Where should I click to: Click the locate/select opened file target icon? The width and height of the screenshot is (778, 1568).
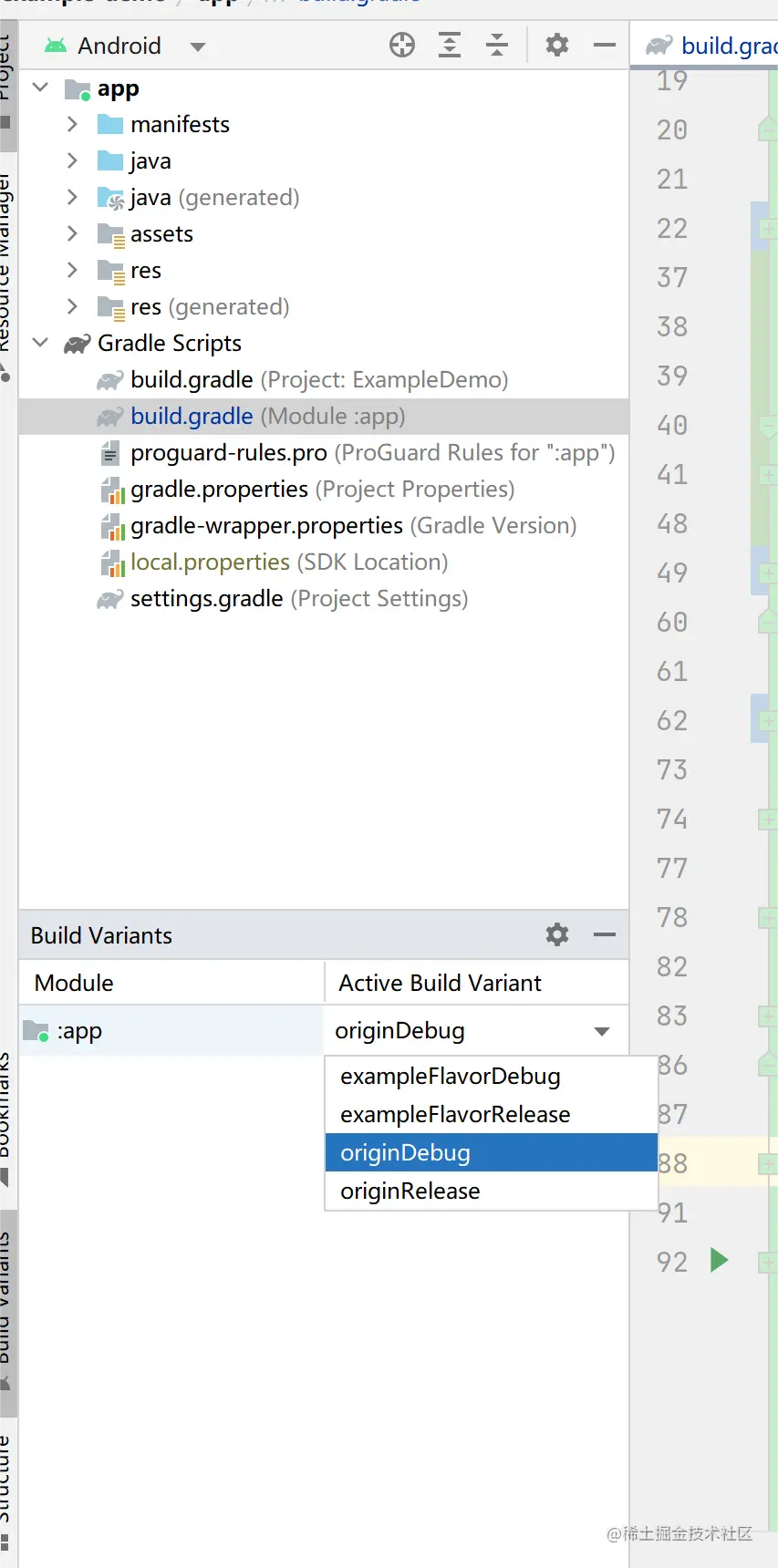(x=402, y=45)
